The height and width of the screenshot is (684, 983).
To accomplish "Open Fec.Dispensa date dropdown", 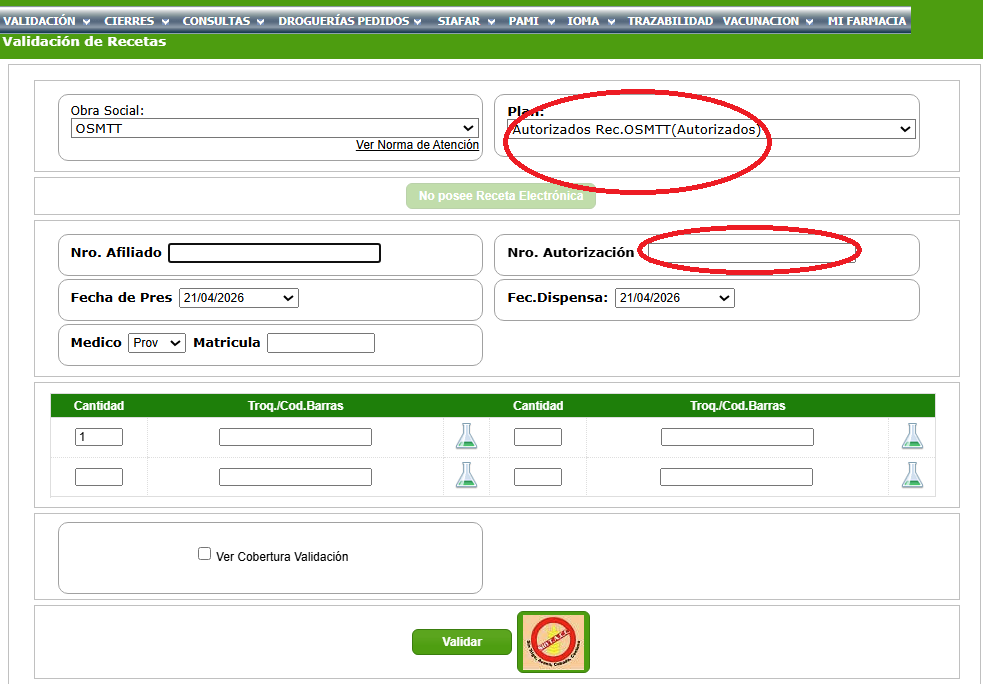I will 675,298.
